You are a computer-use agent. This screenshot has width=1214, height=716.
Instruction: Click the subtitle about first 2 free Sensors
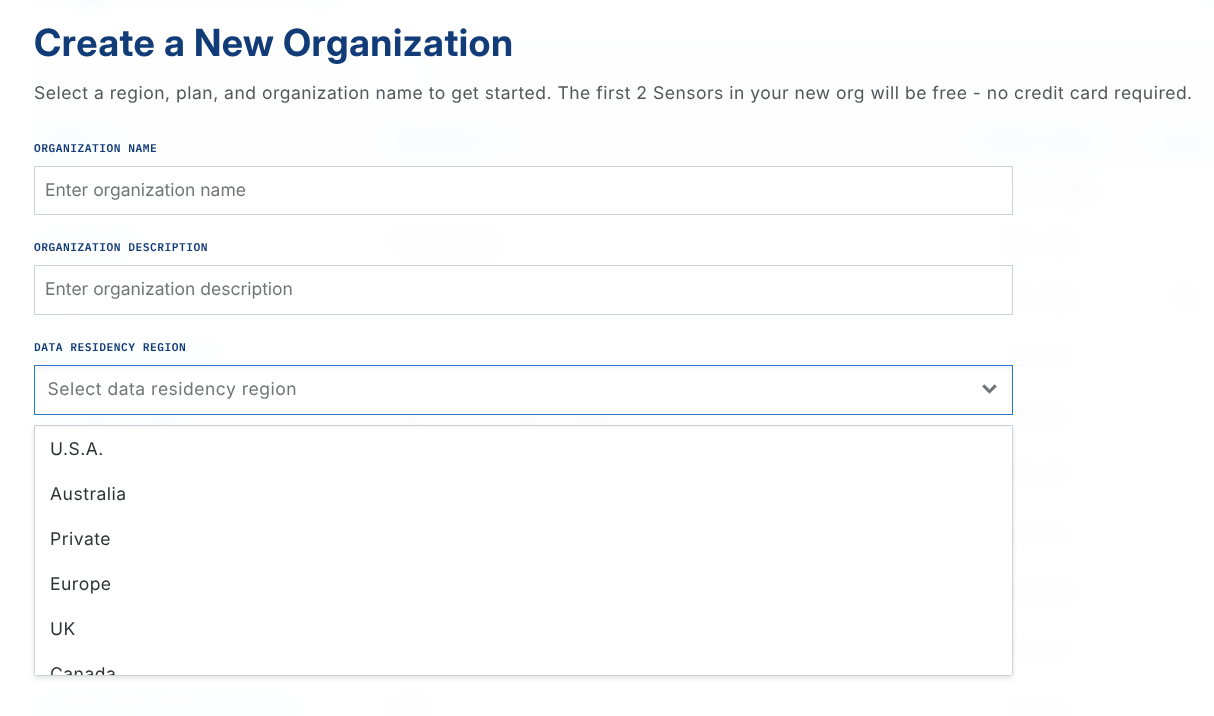click(612, 93)
